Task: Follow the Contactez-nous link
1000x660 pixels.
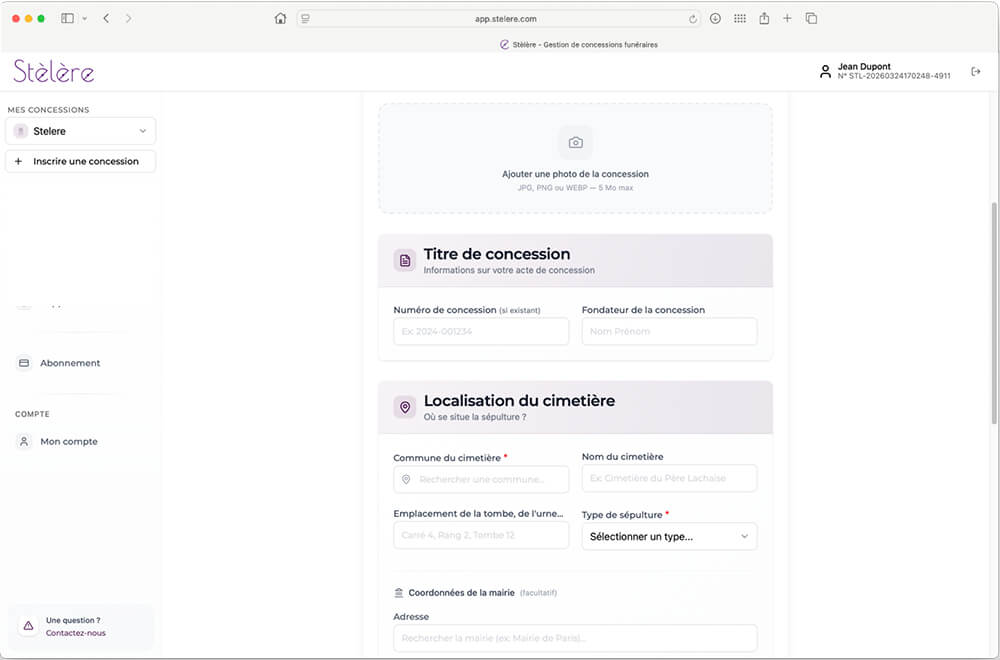Action: click(x=76, y=633)
